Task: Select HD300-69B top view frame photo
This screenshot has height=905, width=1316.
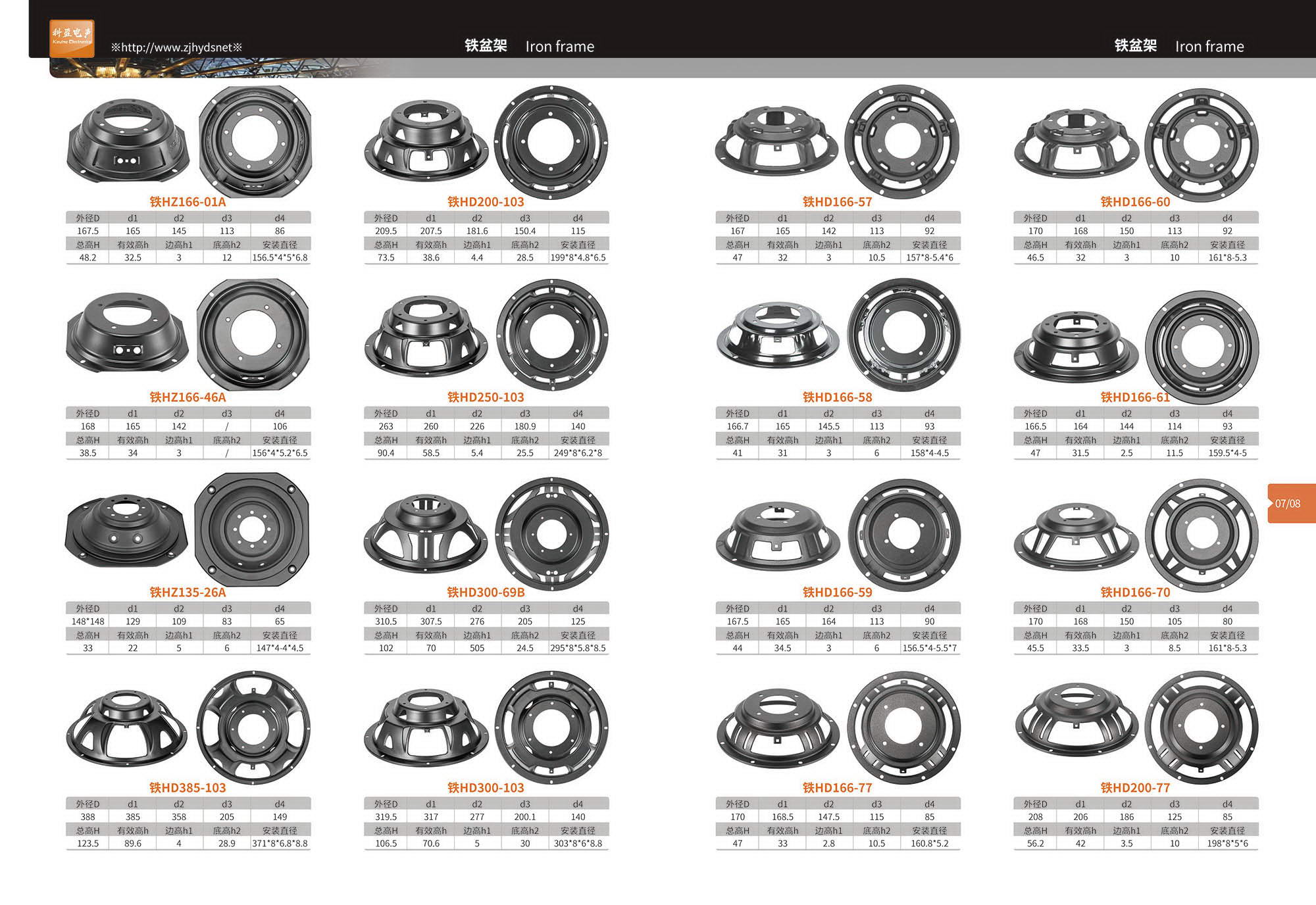Action: coord(551,534)
